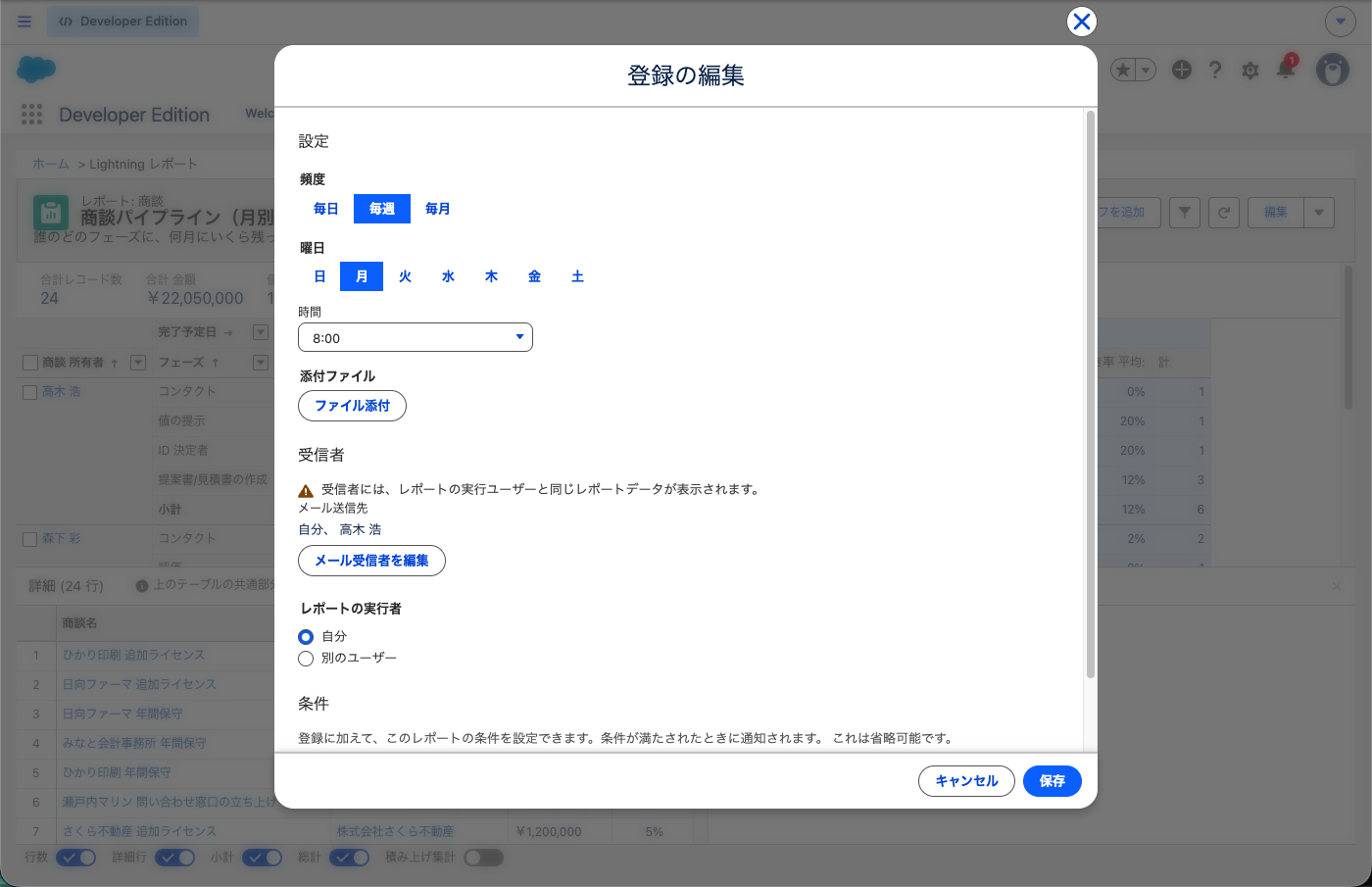1372x887 pixels.
Task: Click the キャンセル button
Action: click(966, 781)
